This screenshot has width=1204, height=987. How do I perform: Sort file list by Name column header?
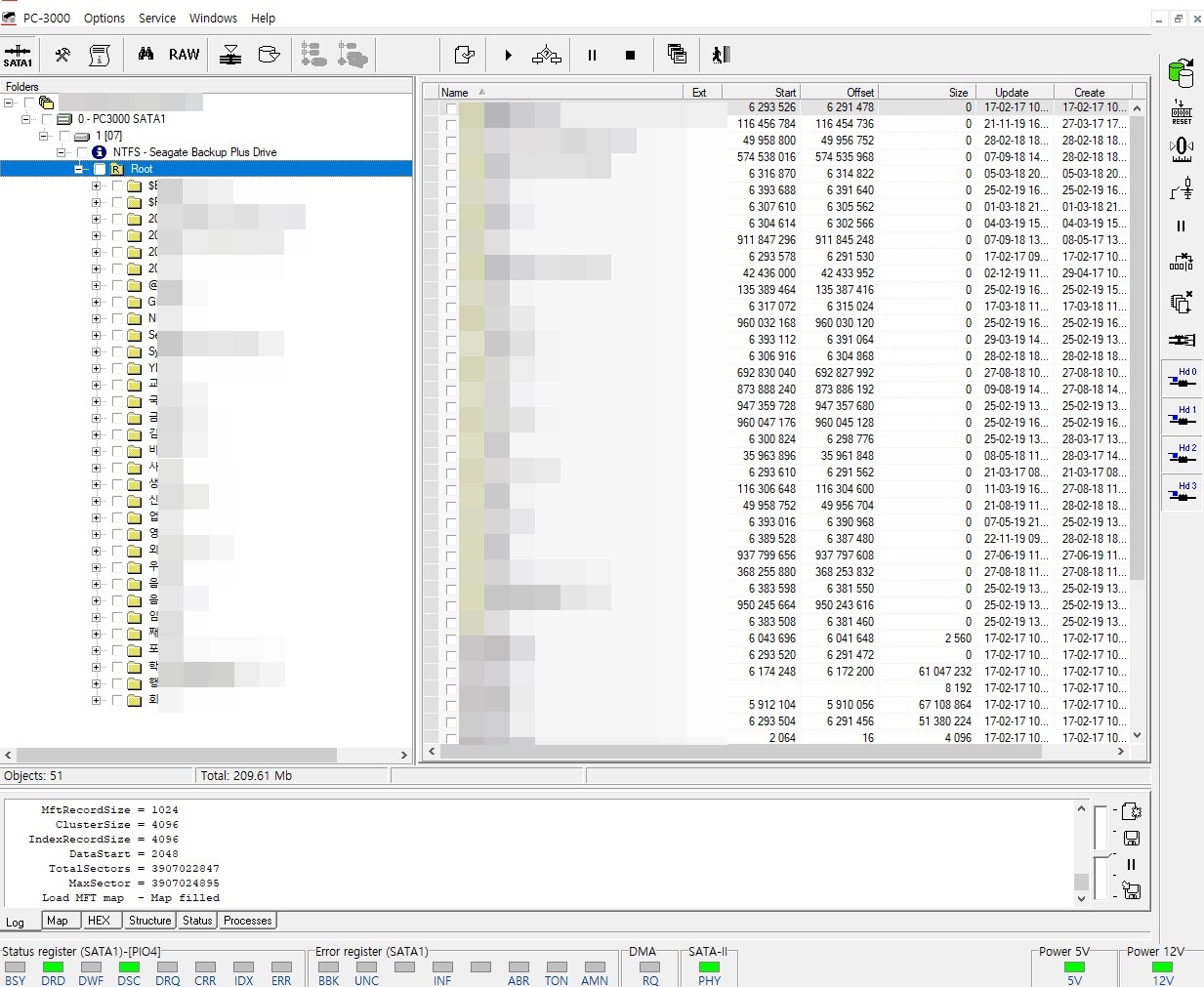pyautogui.click(x=560, y=92)
